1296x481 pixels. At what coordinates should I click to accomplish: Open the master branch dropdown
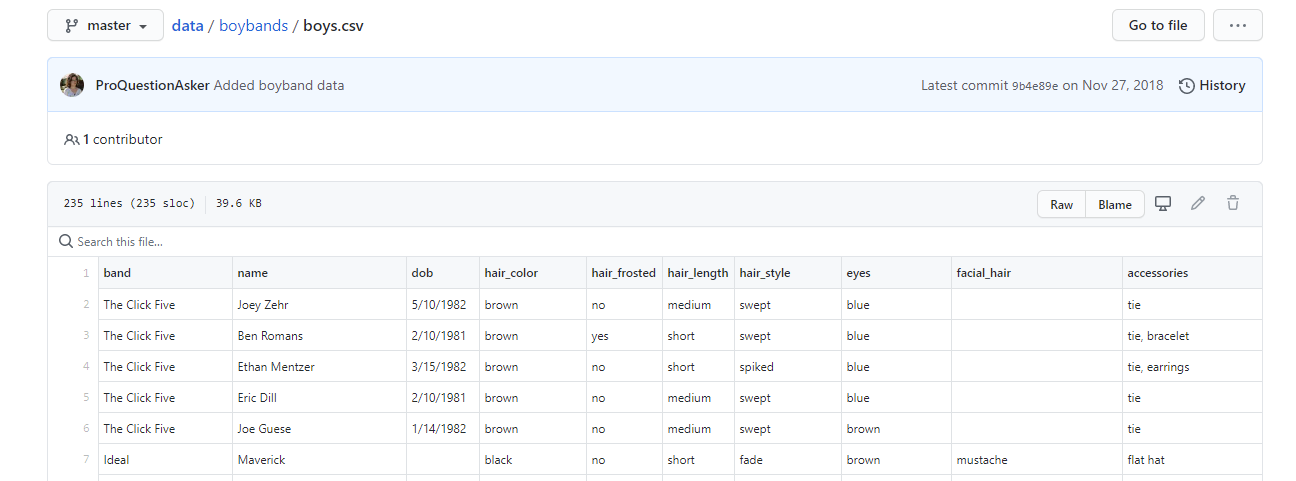click(x=105, y=26)
